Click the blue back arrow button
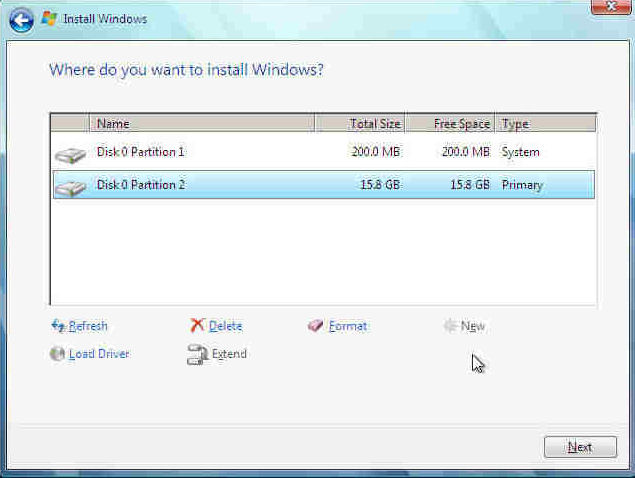Image resolution: width=635 pixels, height=478 pixels. point(22,18)
